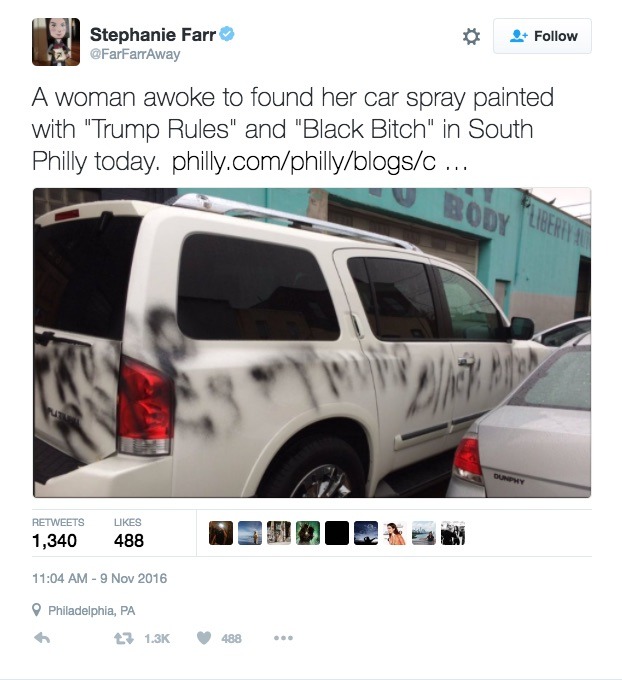This screenshot has height=680, width=622.
Task: Open the @FarFarrAway handle
Action: pyautogui.click(x=135, y=55)
